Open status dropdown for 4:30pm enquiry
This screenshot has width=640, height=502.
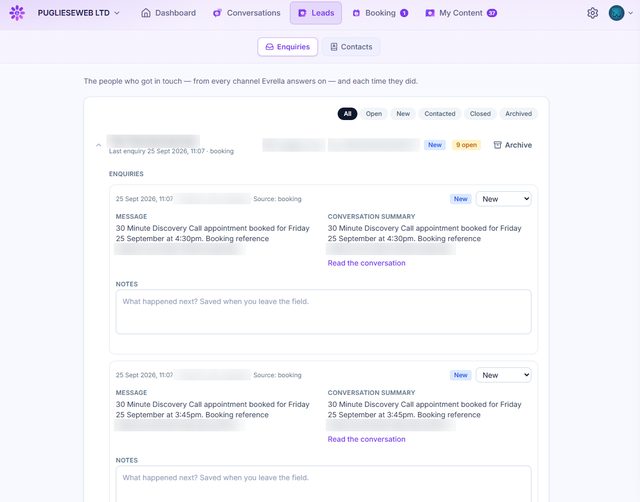pyautogui.click(x=504, y=199)
